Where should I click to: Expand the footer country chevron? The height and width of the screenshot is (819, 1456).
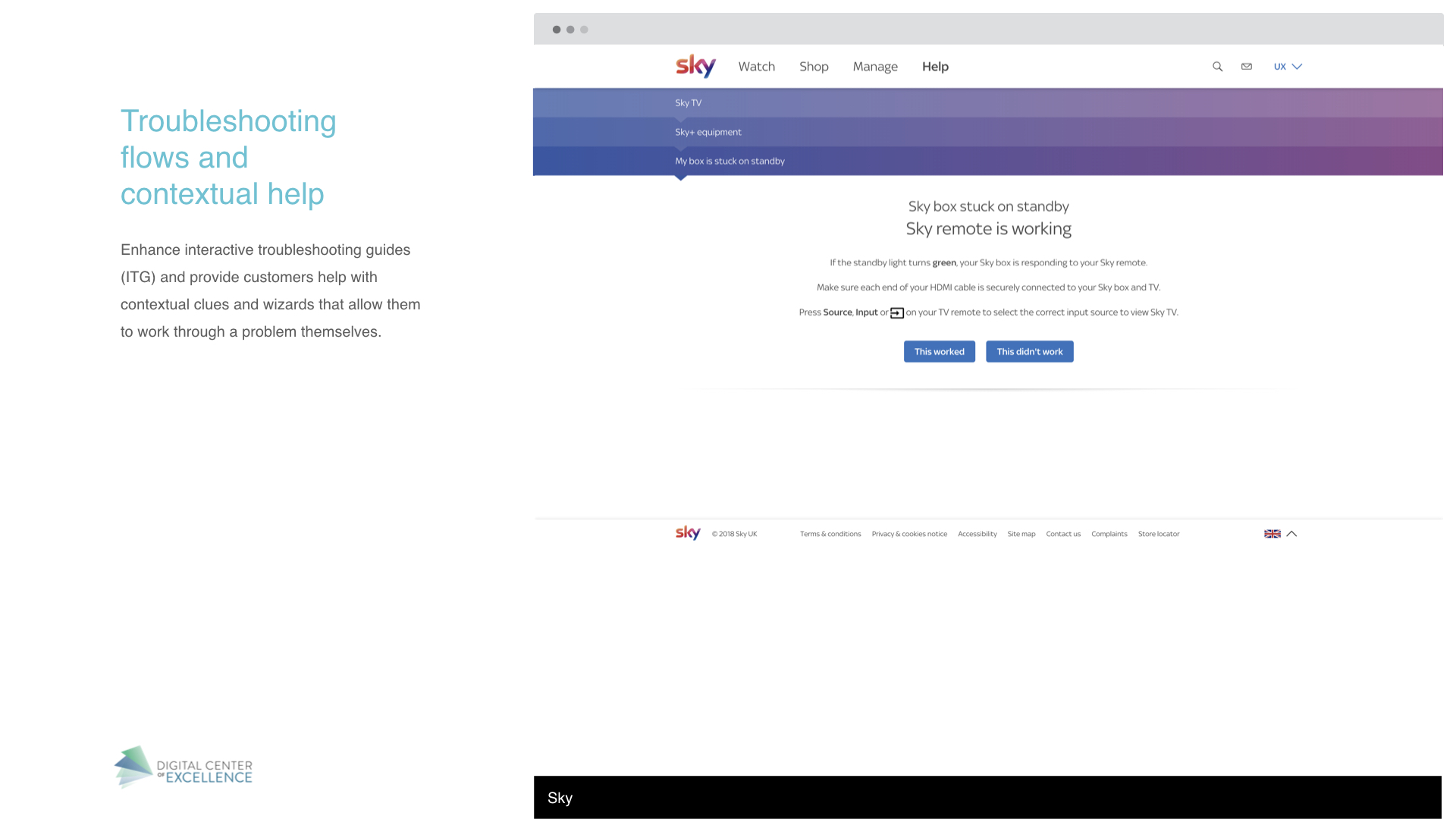1291,534
